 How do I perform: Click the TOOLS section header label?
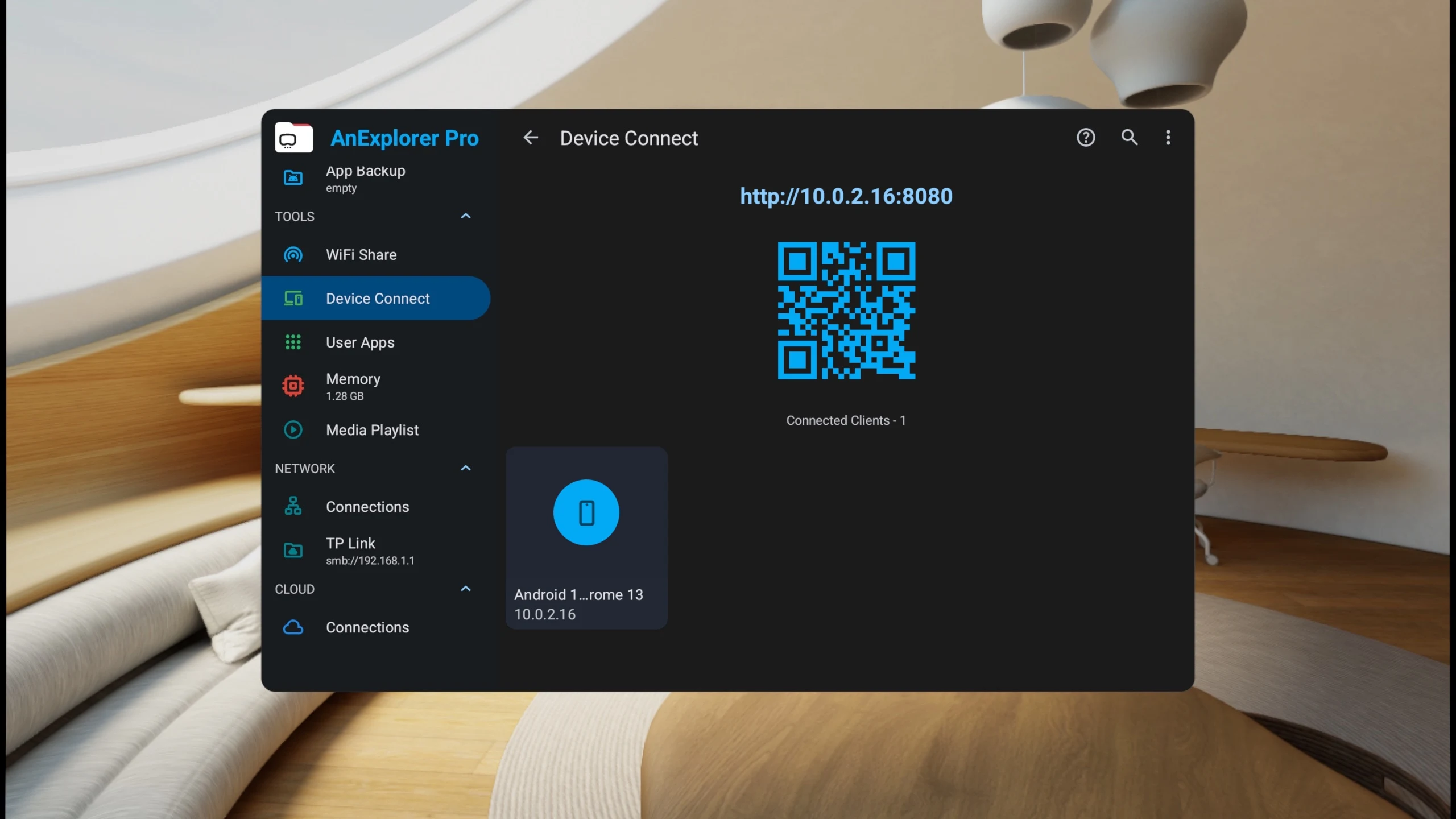pos(295,217)
